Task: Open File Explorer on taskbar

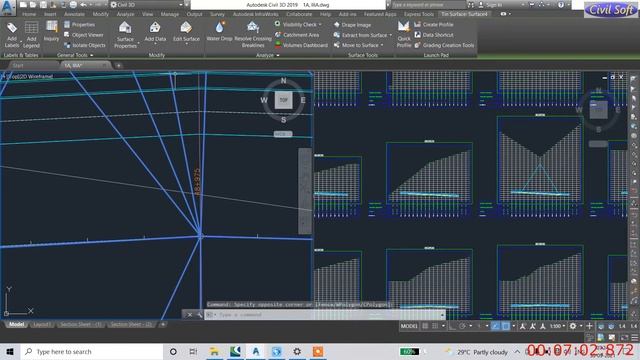Action: point(214,351)
